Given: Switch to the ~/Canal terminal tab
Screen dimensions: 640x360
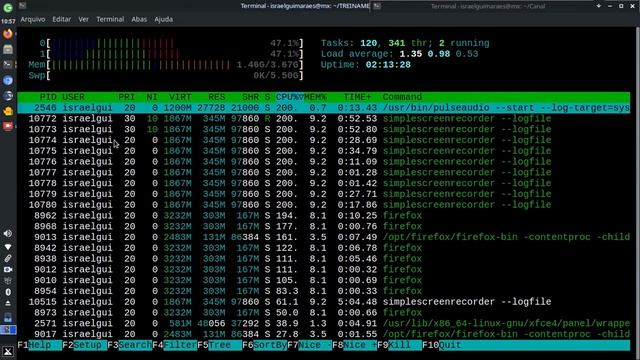Looking at the screenshot, I should click(x=488, y=6).
